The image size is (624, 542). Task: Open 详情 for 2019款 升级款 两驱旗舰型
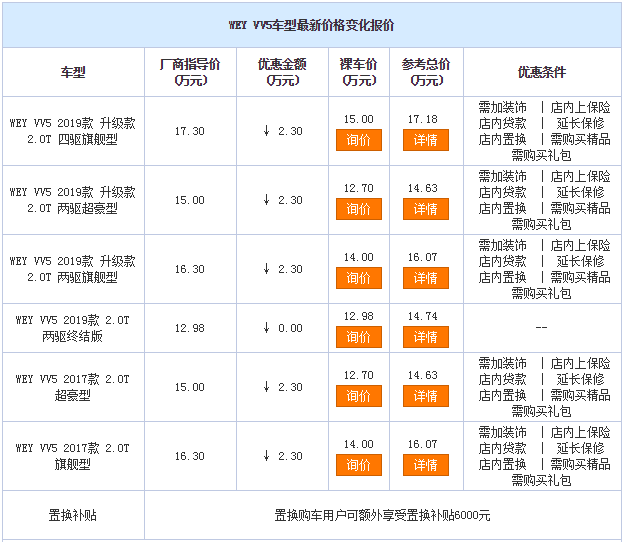point(425,278)
